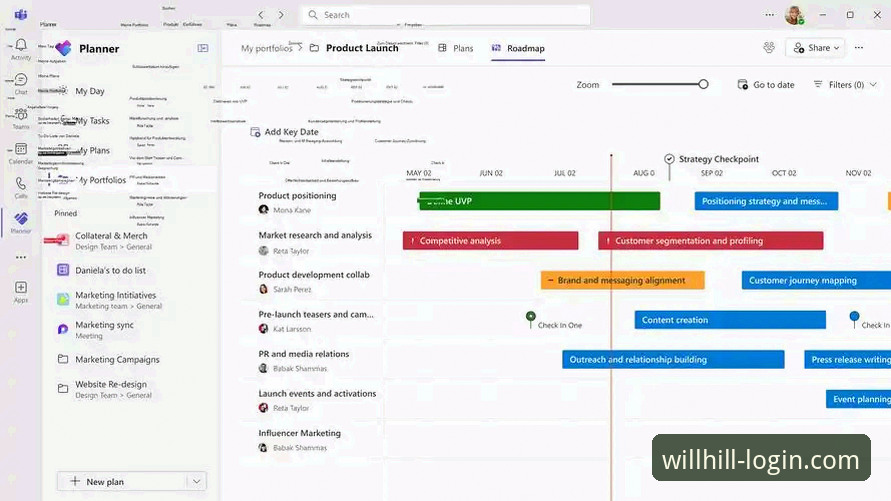891x501 pixels.
Task: Open more options ellipsis beside Share
Action: coord(859,48)
